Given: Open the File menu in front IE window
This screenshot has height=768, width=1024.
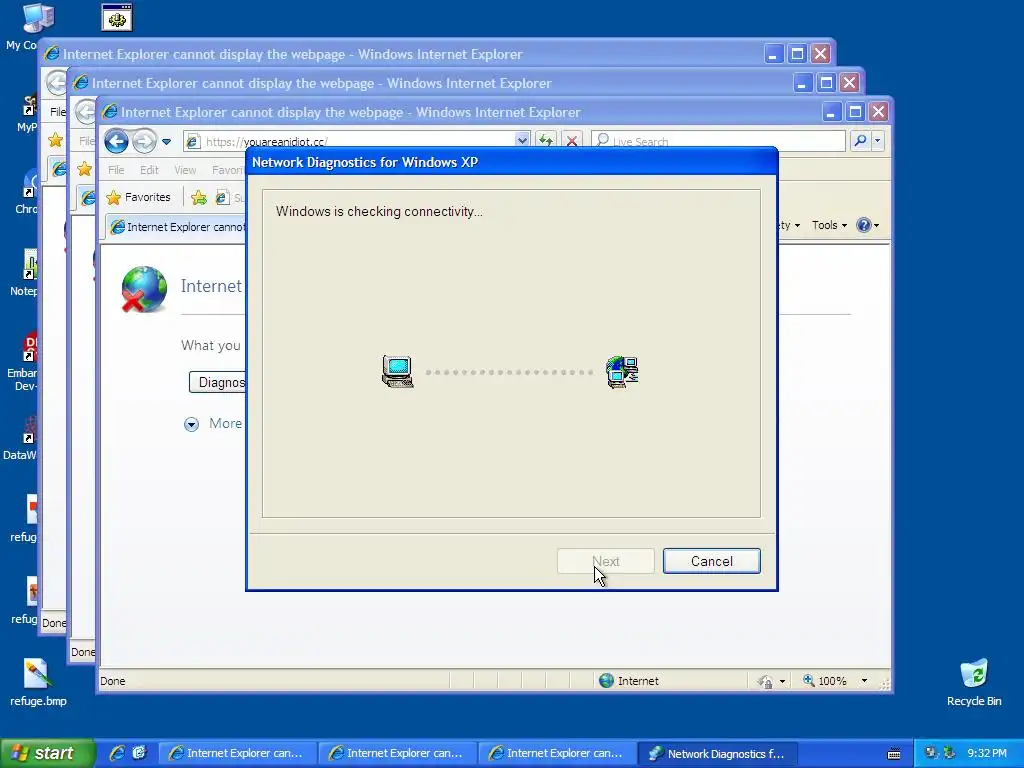Looking at the screenshot, I should click(x=116, y=170).
